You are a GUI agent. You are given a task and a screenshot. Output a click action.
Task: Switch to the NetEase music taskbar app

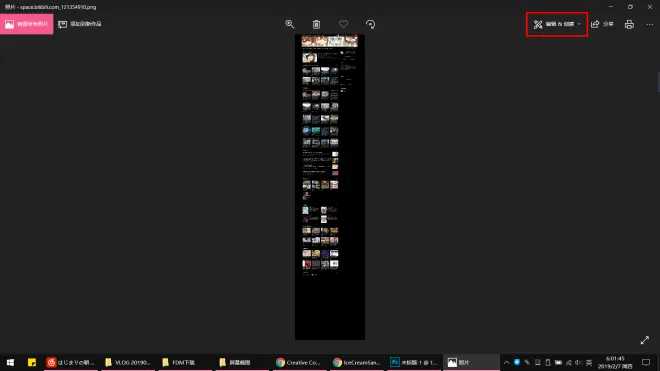(71, 363)
